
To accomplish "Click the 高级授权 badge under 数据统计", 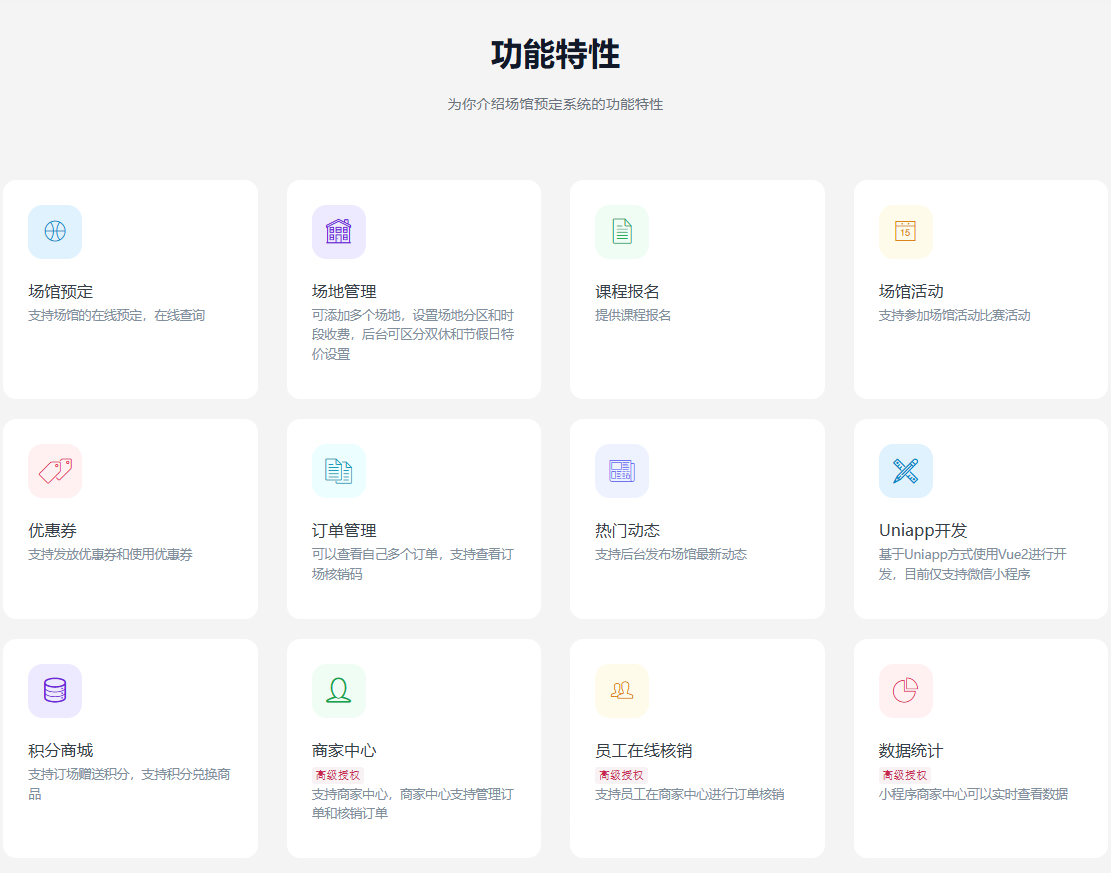I will point(904,775).
